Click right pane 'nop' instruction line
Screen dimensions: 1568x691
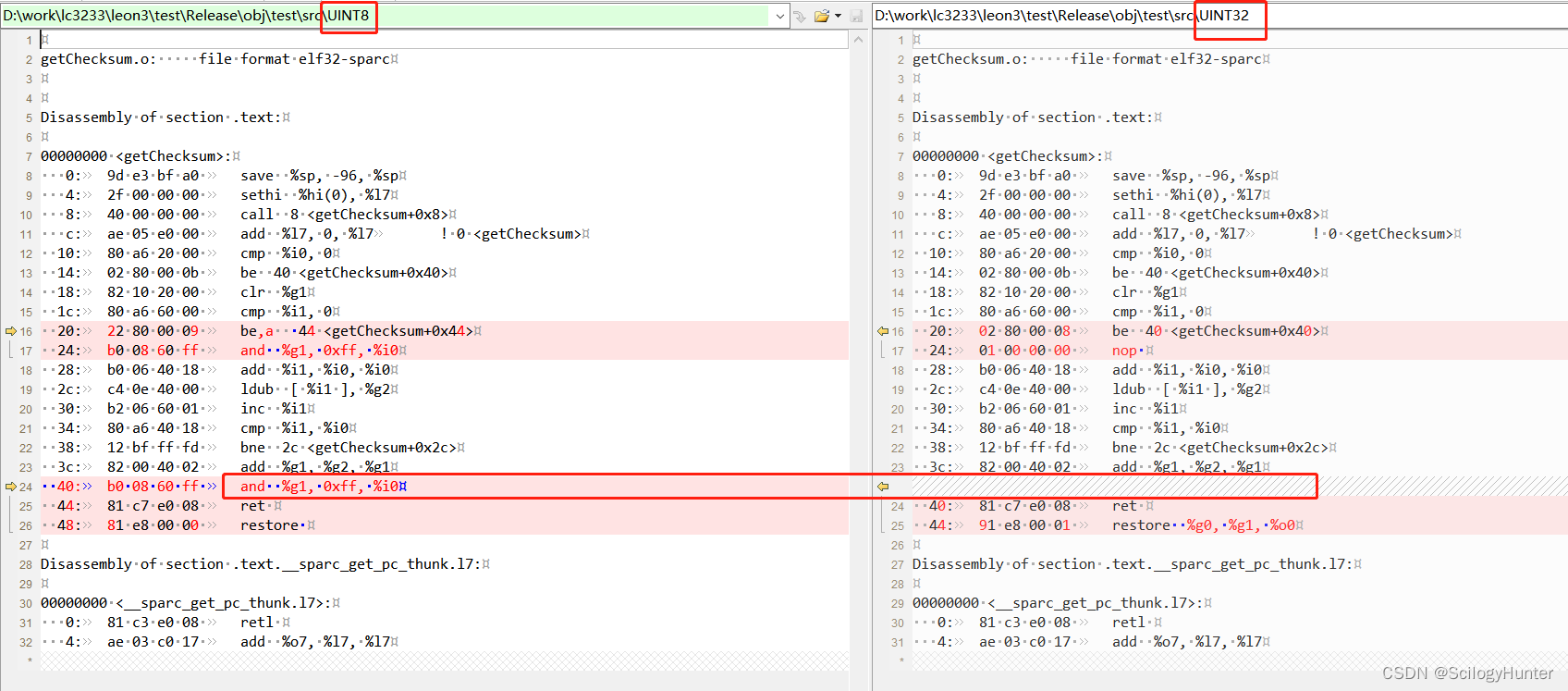(x=1133, y=351)
